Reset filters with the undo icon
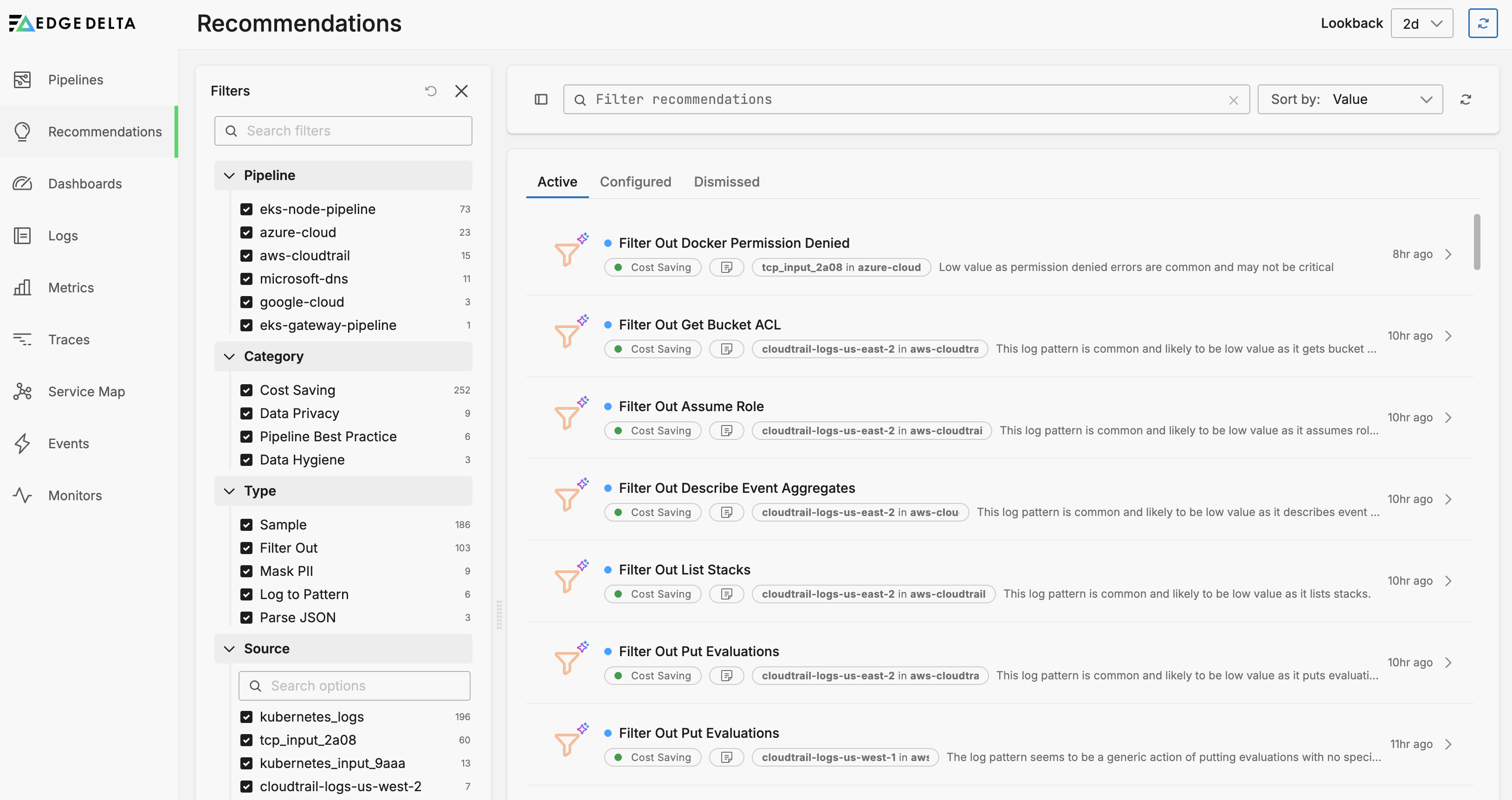This screenshot has height=800, width=1512. coord(431,91)
